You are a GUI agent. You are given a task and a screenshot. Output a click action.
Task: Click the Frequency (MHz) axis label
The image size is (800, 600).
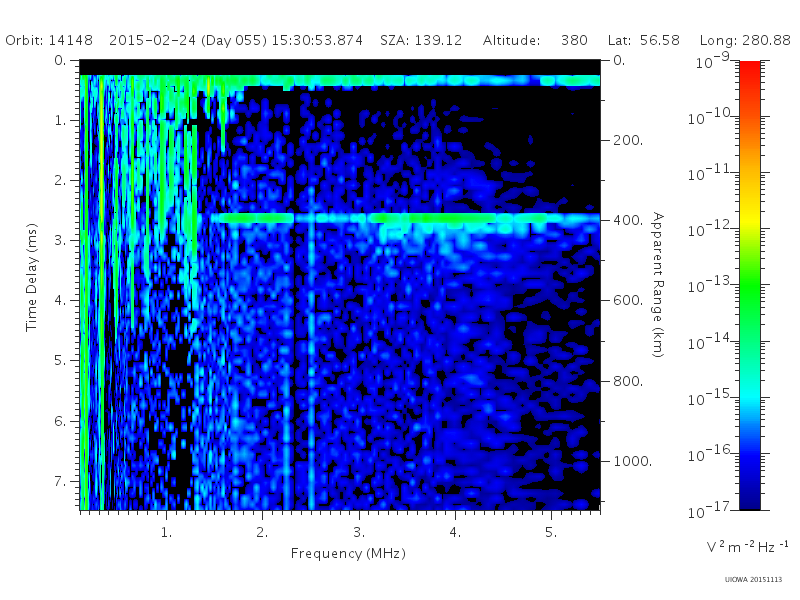[348, 554]
